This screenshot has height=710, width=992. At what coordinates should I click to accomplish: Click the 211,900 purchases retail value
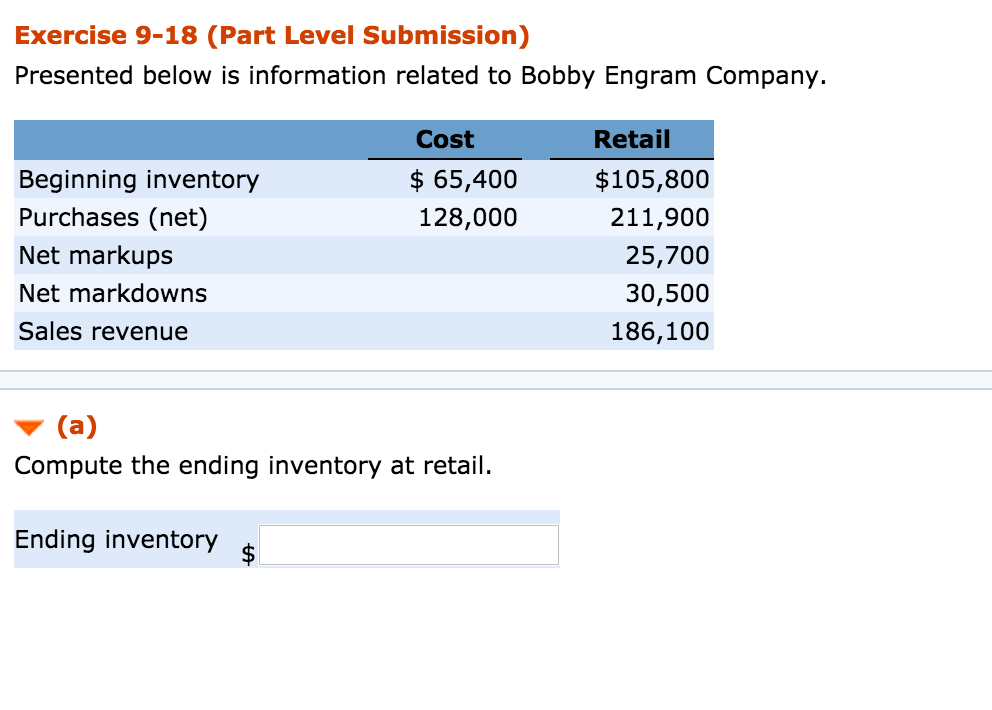point(660,218)
